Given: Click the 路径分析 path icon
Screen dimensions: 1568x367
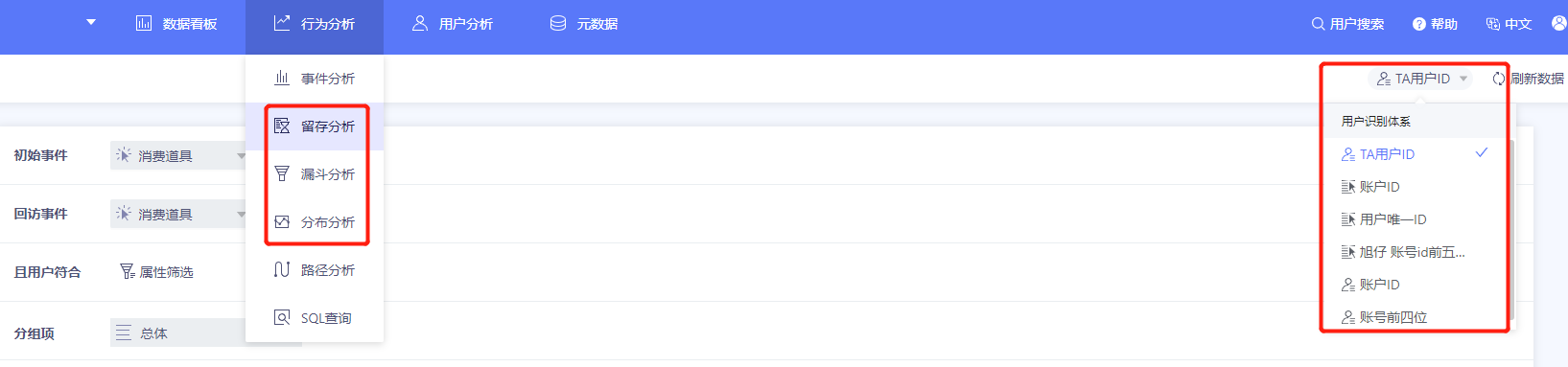Looking at the screenshot, I should [282, 269].
